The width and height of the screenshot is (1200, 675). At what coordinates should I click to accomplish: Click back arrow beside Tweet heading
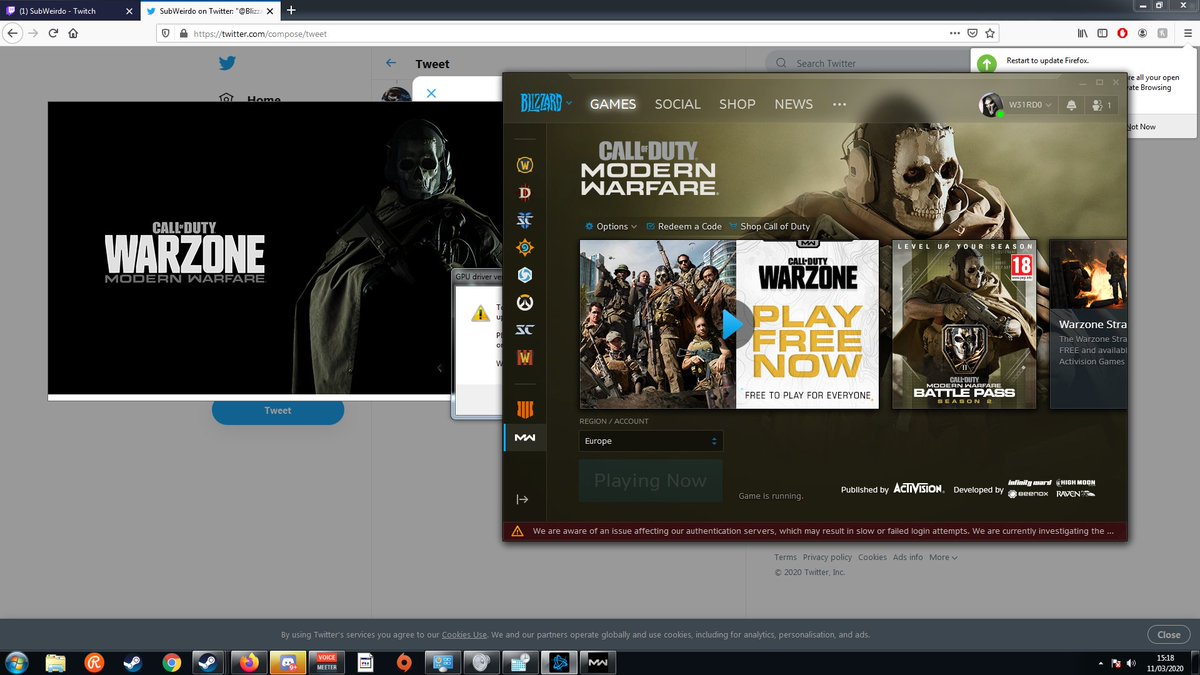point(391,63)
